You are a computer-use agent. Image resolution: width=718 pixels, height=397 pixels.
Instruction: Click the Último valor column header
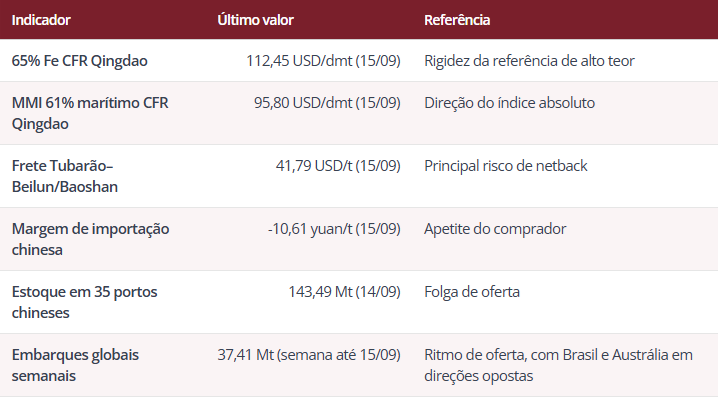(256, 20)
